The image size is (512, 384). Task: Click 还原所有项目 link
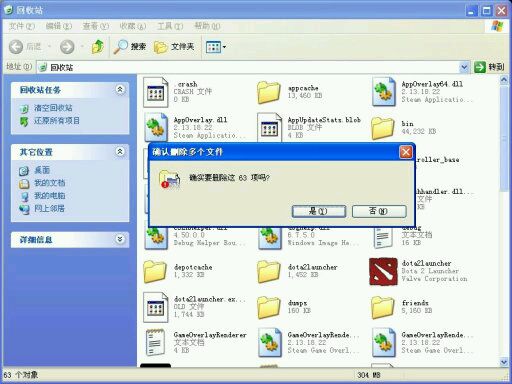pyautogui.click(x=57, y=121)
